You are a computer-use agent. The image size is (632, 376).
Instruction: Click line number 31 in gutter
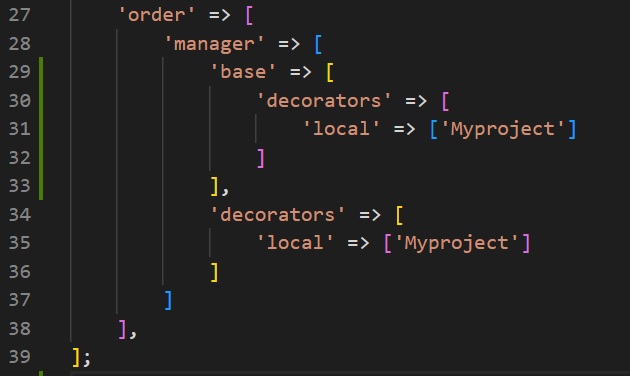pyautogui.click(x=19, y=129)
